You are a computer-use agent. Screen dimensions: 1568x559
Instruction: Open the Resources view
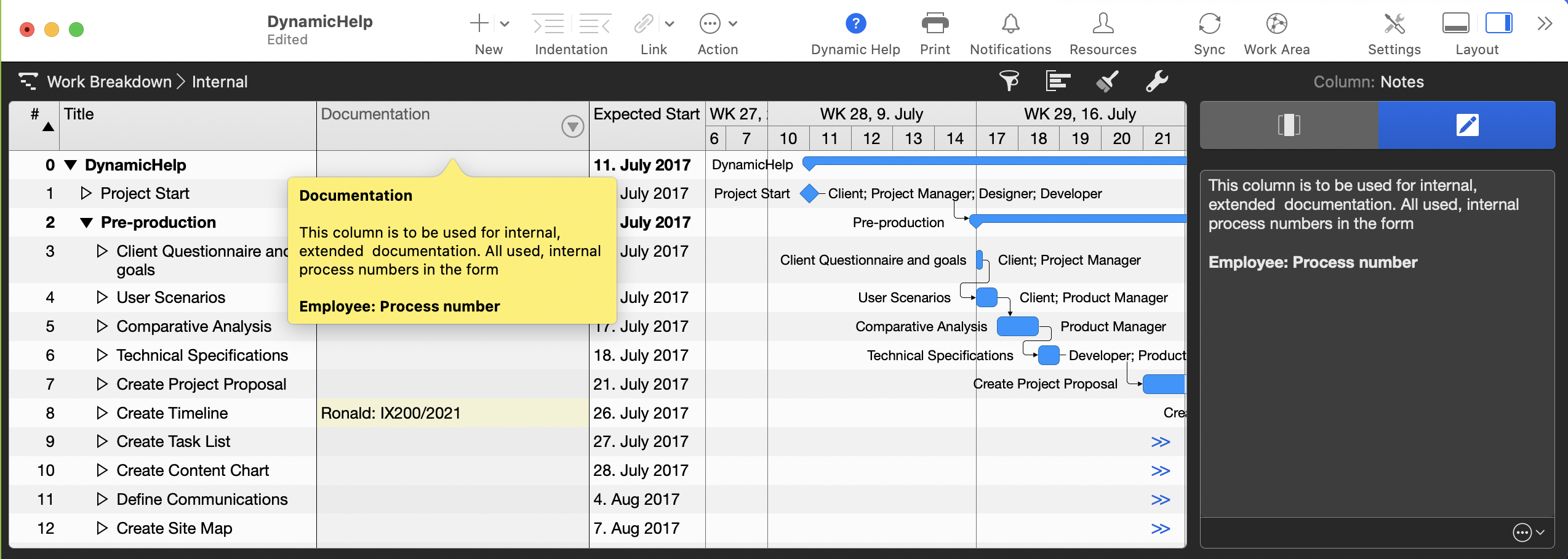1103,23
